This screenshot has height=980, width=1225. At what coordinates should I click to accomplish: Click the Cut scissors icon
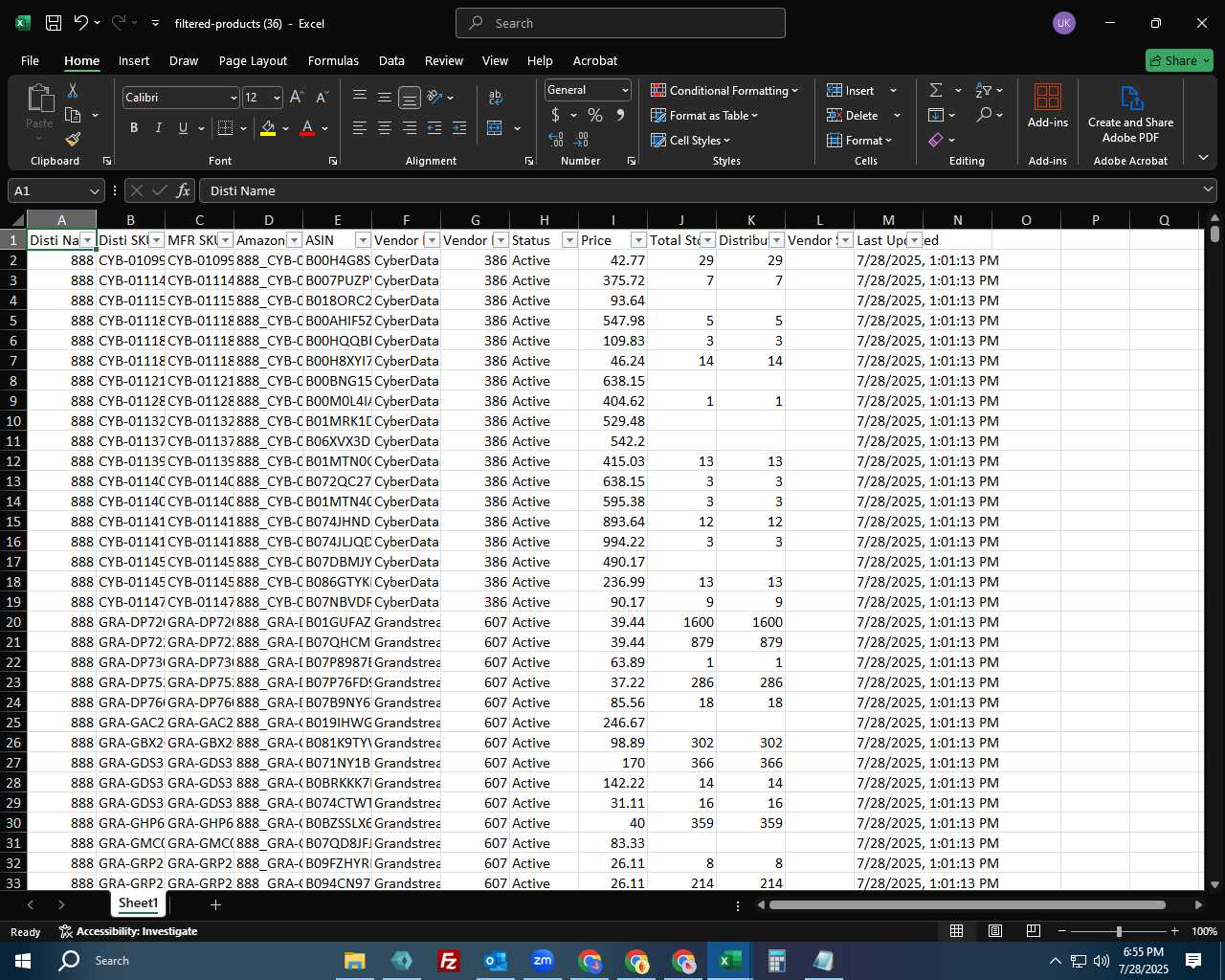click(73, 90)
